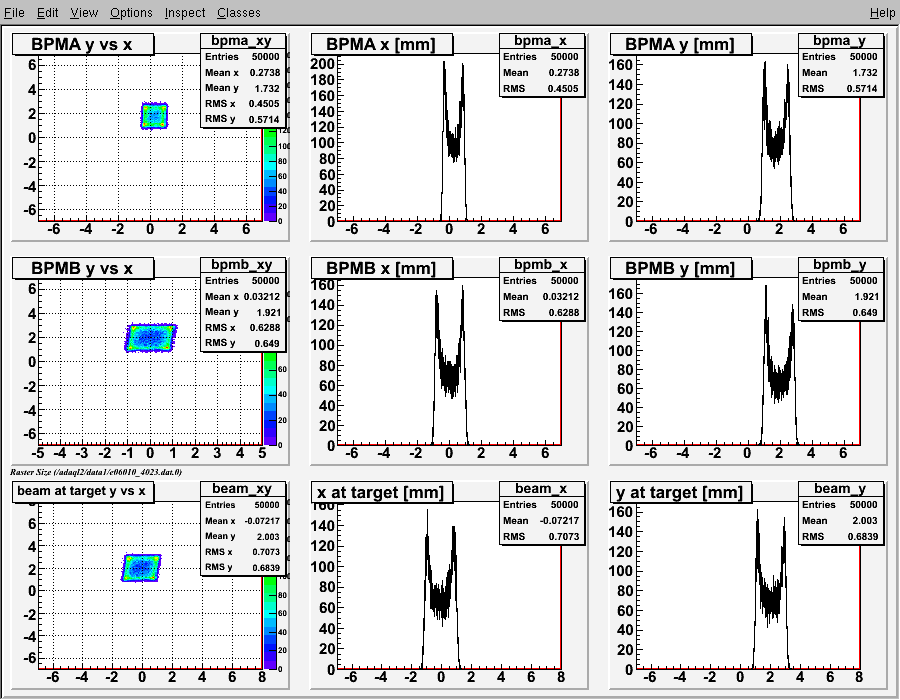Screen dimensions: 900x700
Task: Select the 'BPMA x [mm]' plot title
Action: point(381,45)
